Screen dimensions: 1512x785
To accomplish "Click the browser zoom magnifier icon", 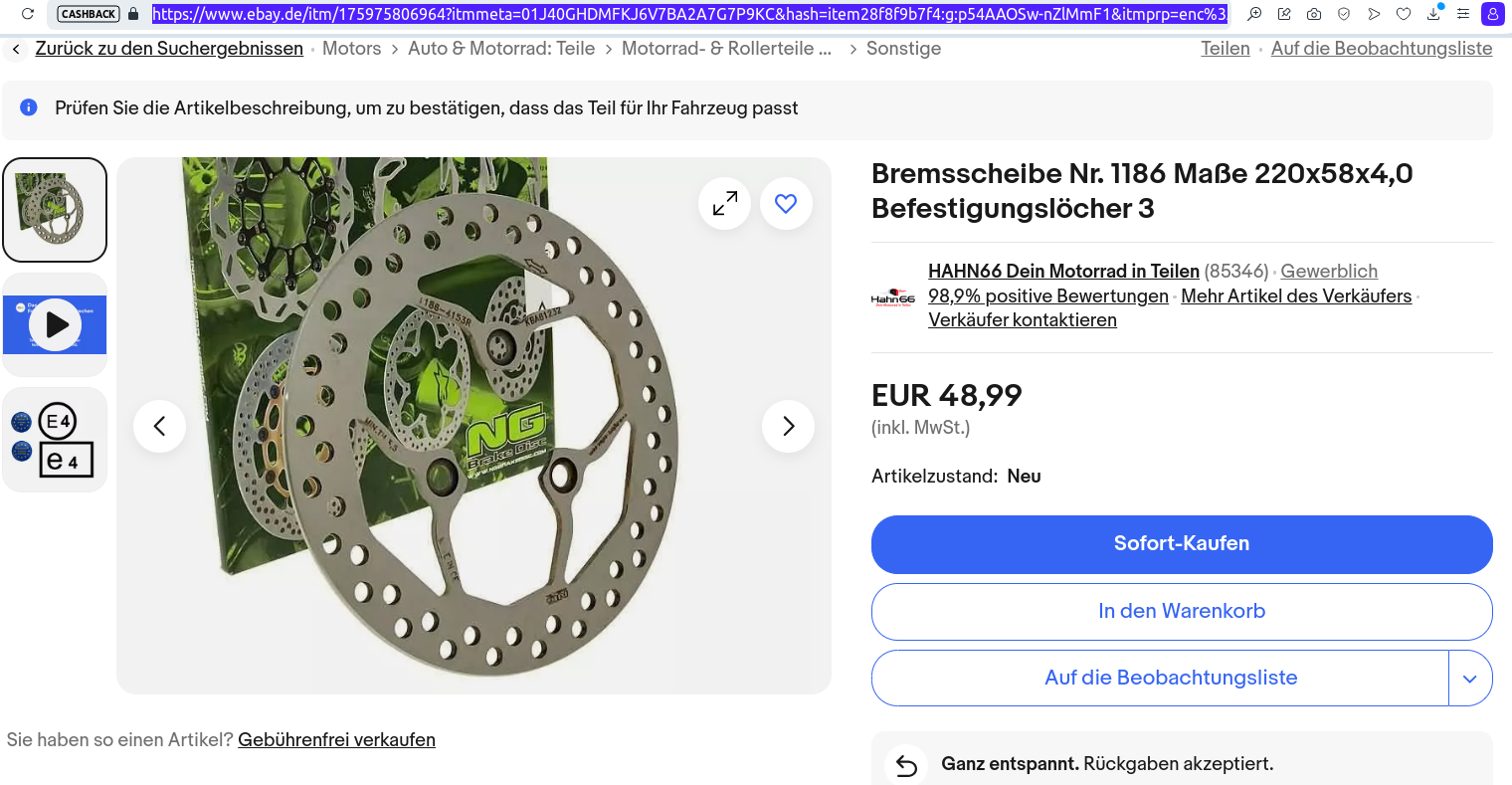I will pos(1254,14).
